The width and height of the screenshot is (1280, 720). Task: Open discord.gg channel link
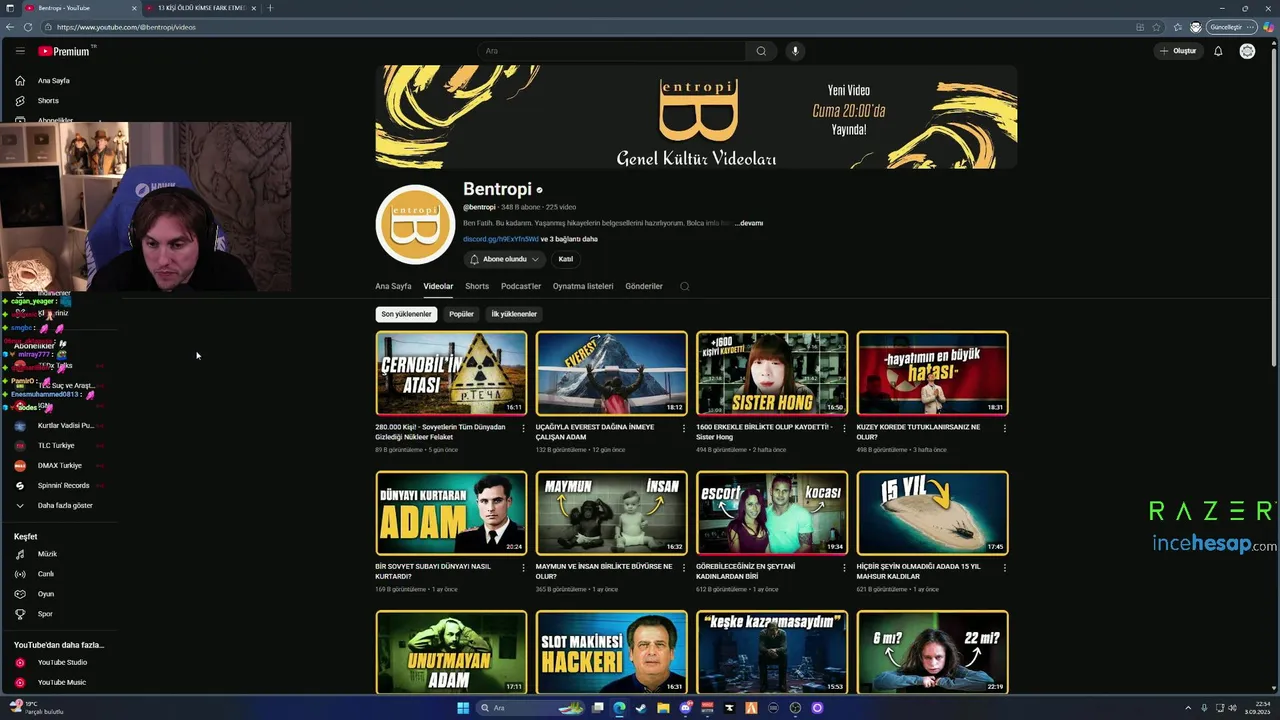[x=500, y=239]
